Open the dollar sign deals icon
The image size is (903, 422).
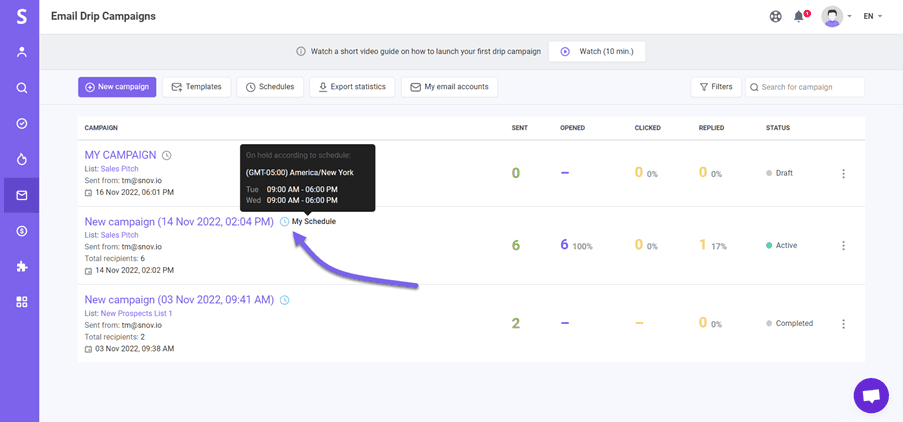21,231
